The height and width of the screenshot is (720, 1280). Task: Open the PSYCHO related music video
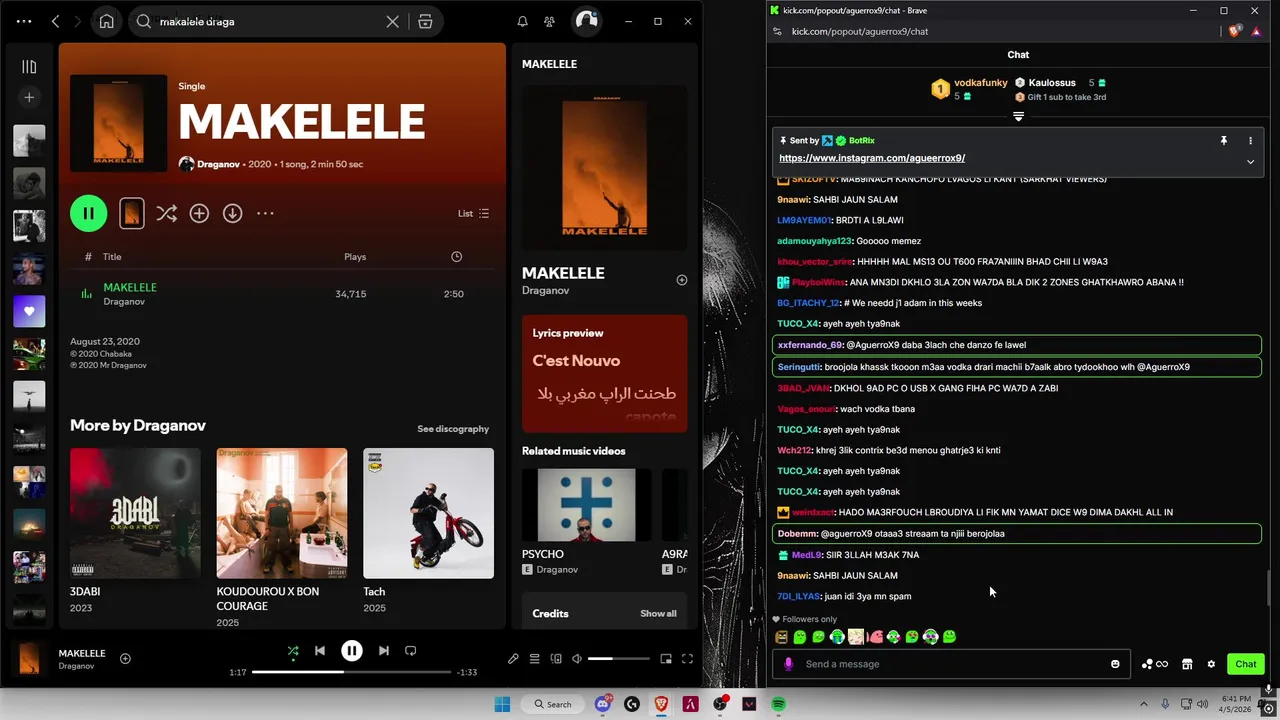[x=586, y=522]
